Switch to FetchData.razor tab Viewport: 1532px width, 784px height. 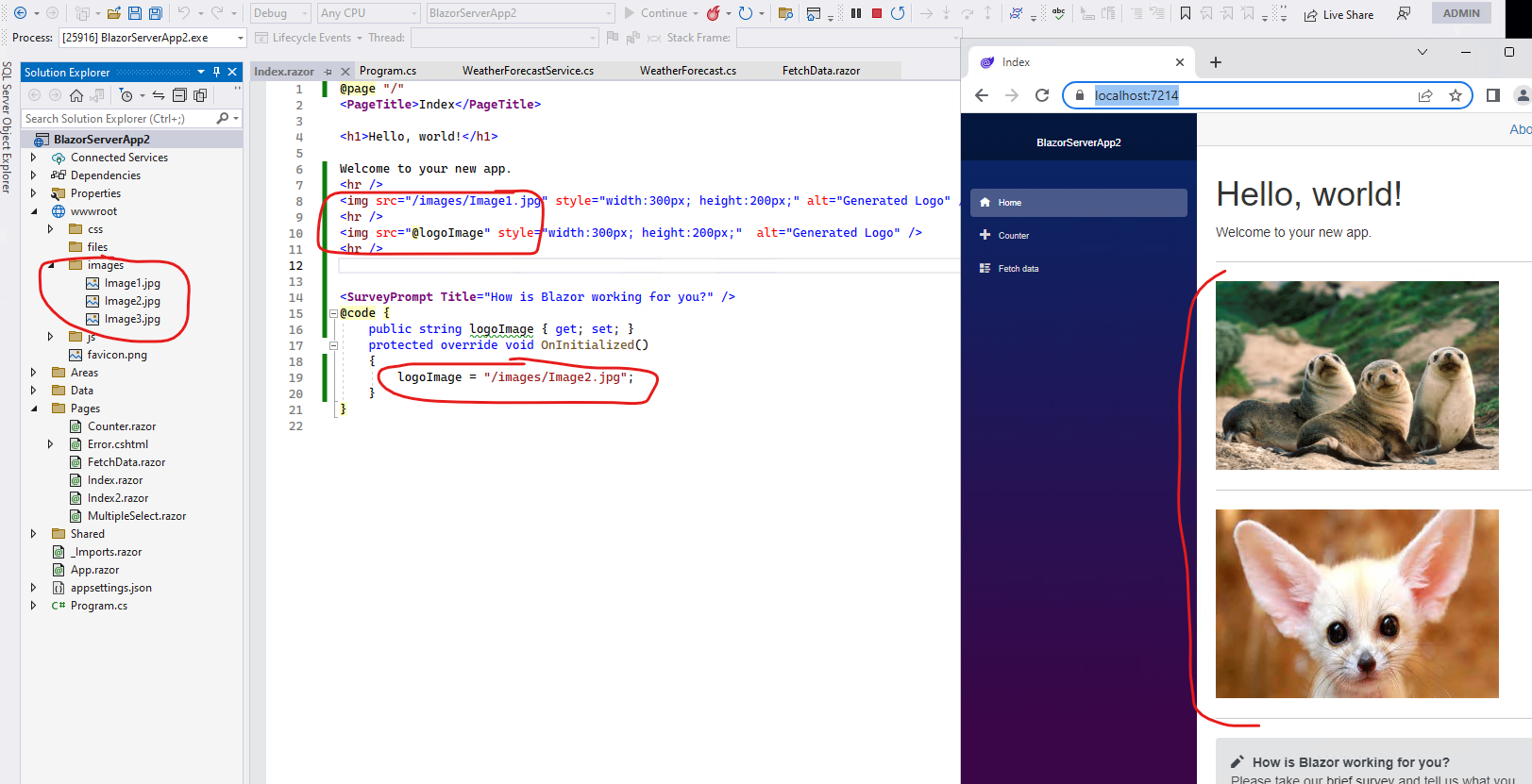pyautogui.click(x=820, y=71)
